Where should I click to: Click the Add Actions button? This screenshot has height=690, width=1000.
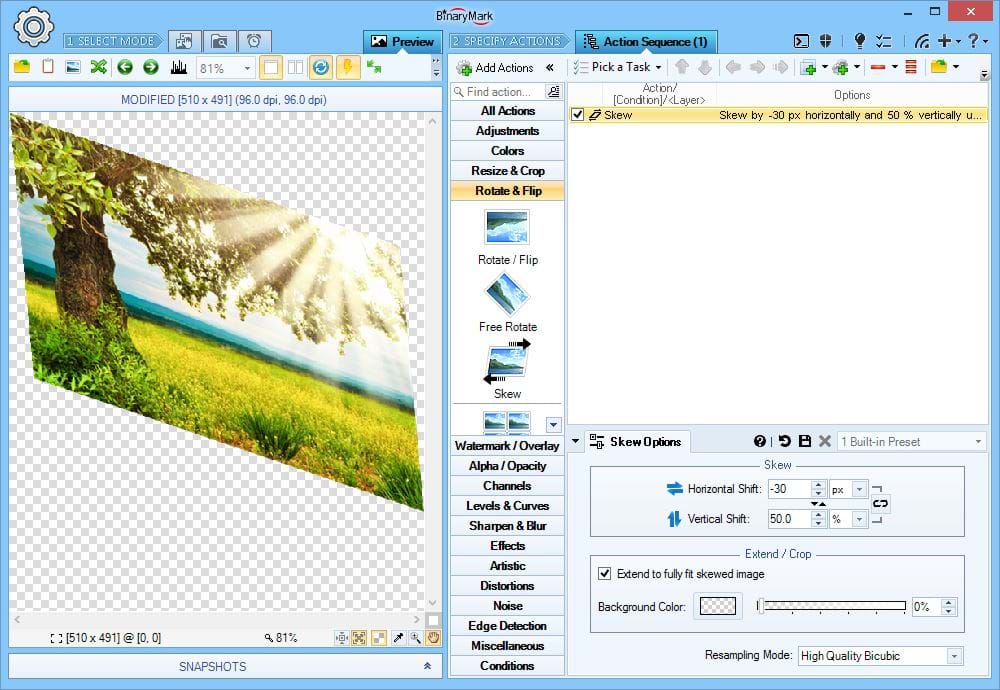click(495, 67)
